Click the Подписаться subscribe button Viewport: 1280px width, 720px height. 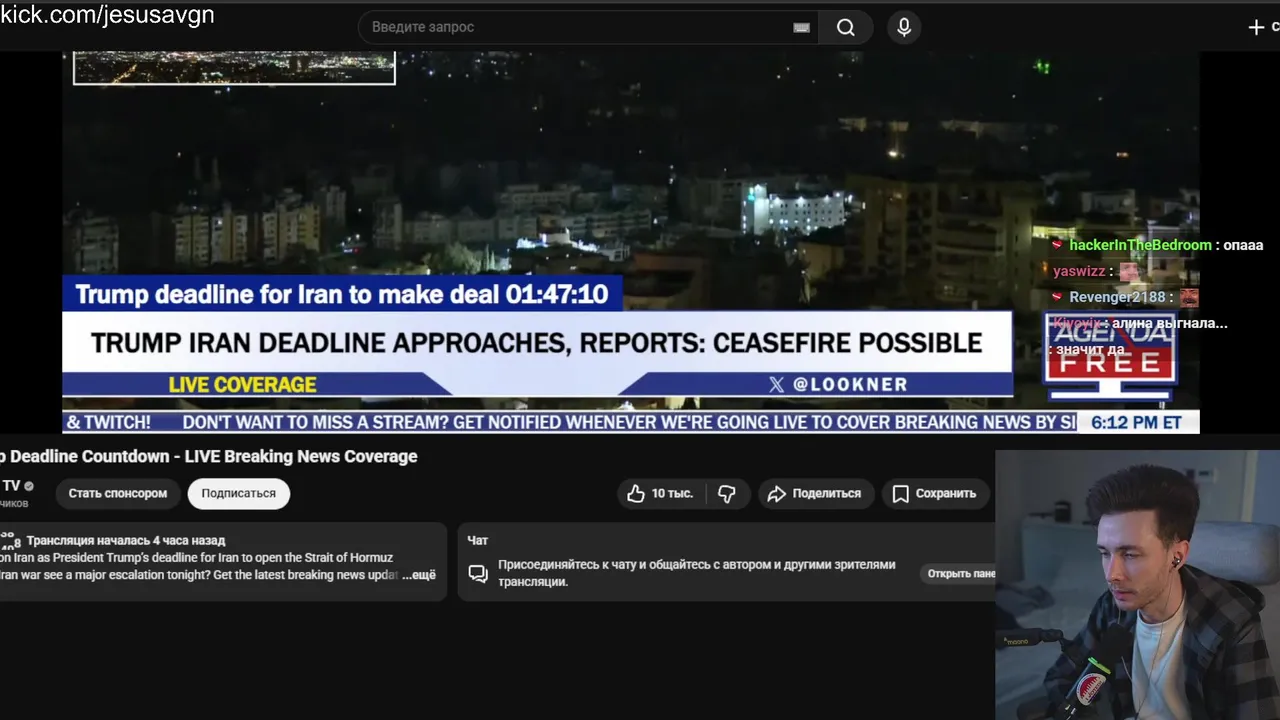238,493
